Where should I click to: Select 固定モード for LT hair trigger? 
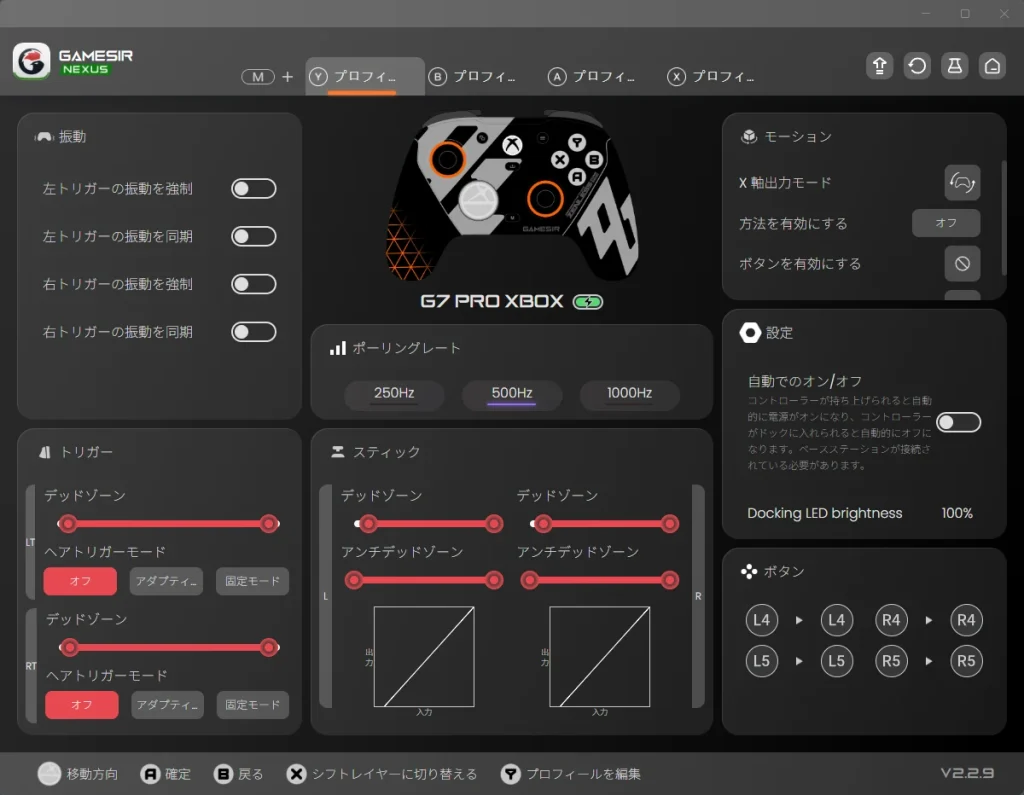tap(252, 582)
